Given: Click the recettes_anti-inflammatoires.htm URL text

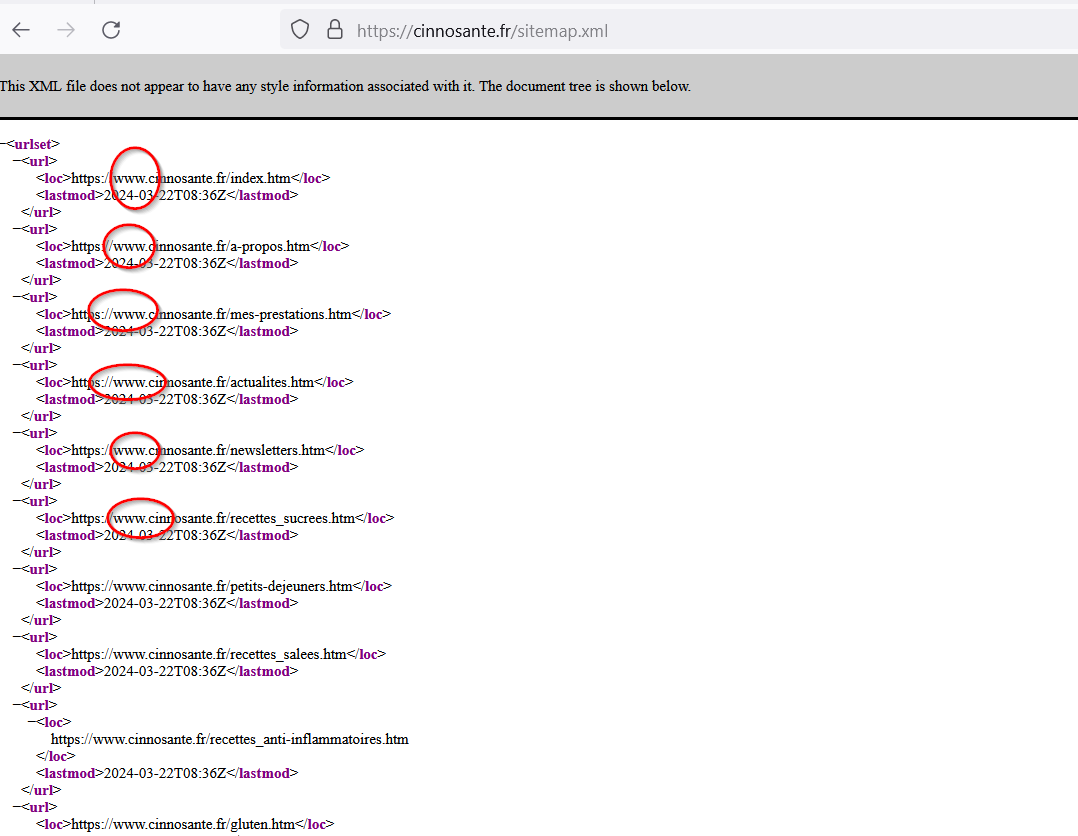Looking at the screenshot, I should 229,740.
